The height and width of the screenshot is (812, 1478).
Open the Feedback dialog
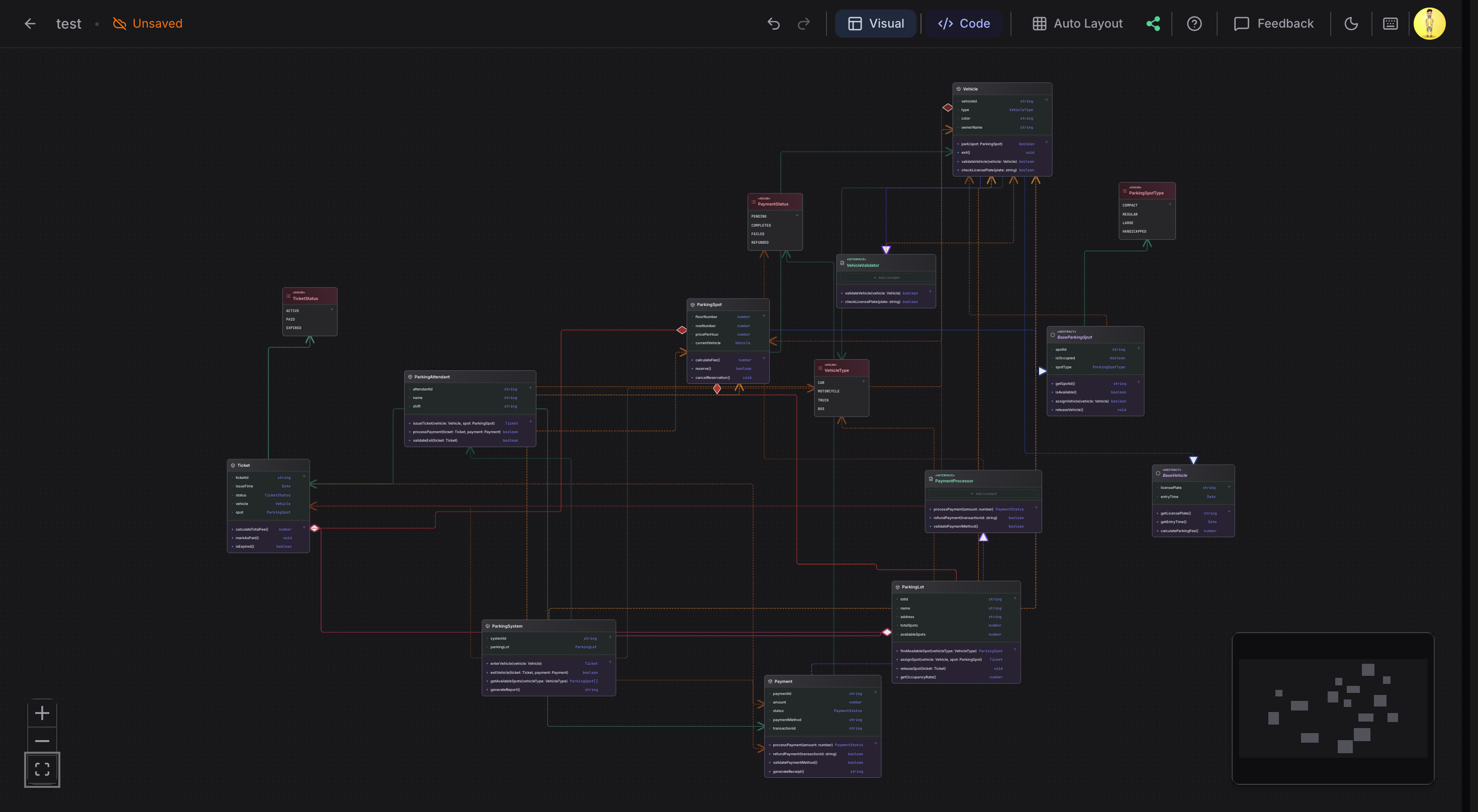[1274, 24]
